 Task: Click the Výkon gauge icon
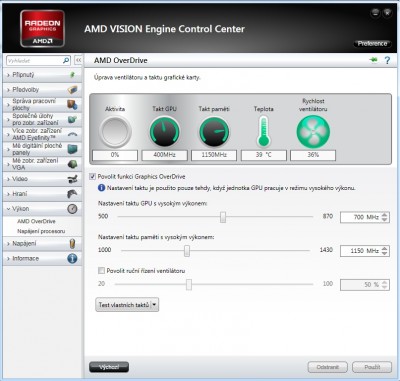72,209
